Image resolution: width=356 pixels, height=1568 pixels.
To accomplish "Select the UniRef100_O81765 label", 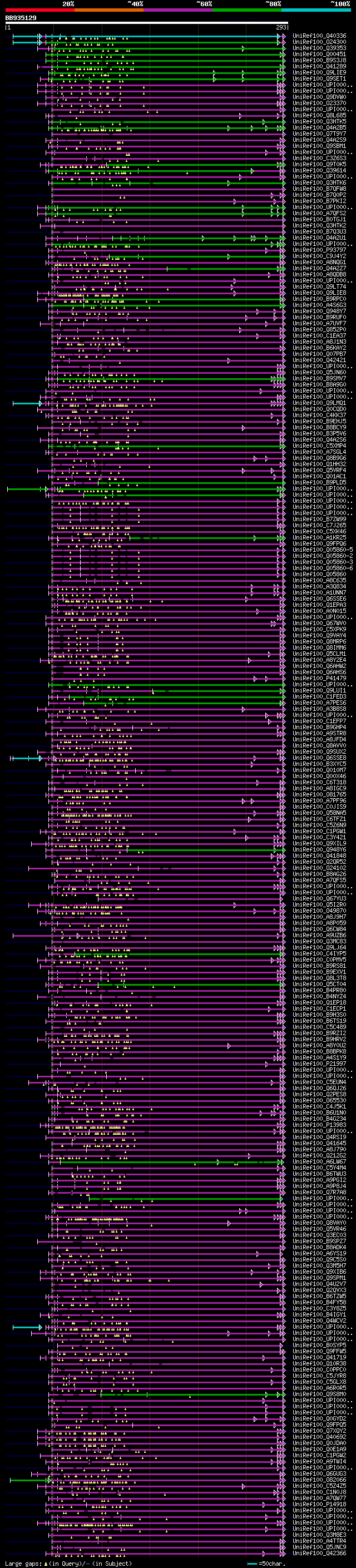I will (x=319, y=794).
